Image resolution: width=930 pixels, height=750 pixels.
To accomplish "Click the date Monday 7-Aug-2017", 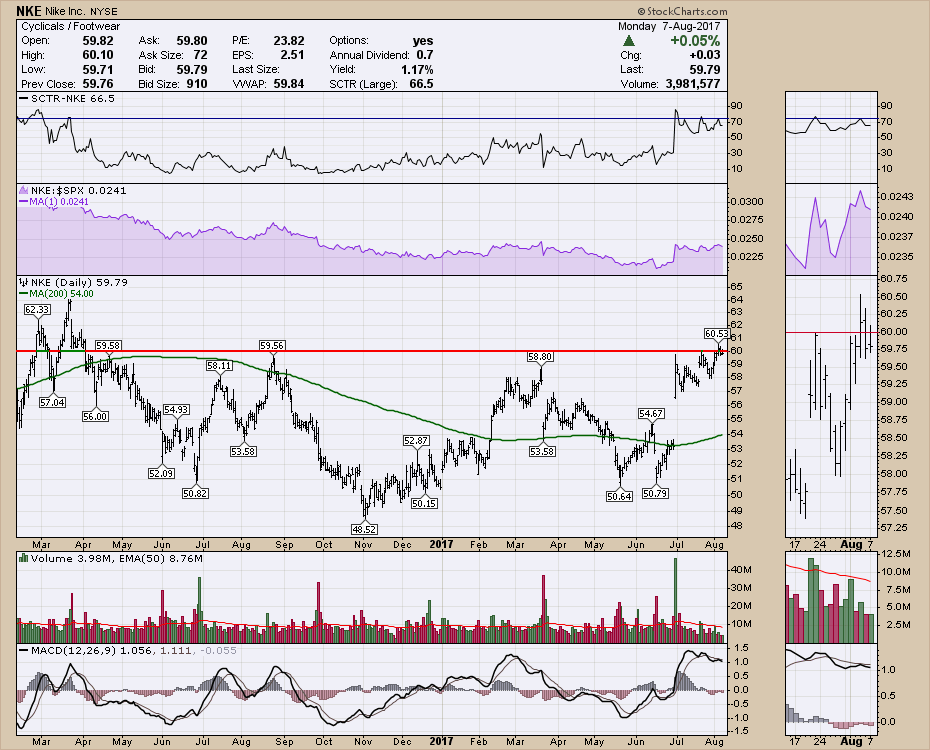I will [x=669, y=26].
